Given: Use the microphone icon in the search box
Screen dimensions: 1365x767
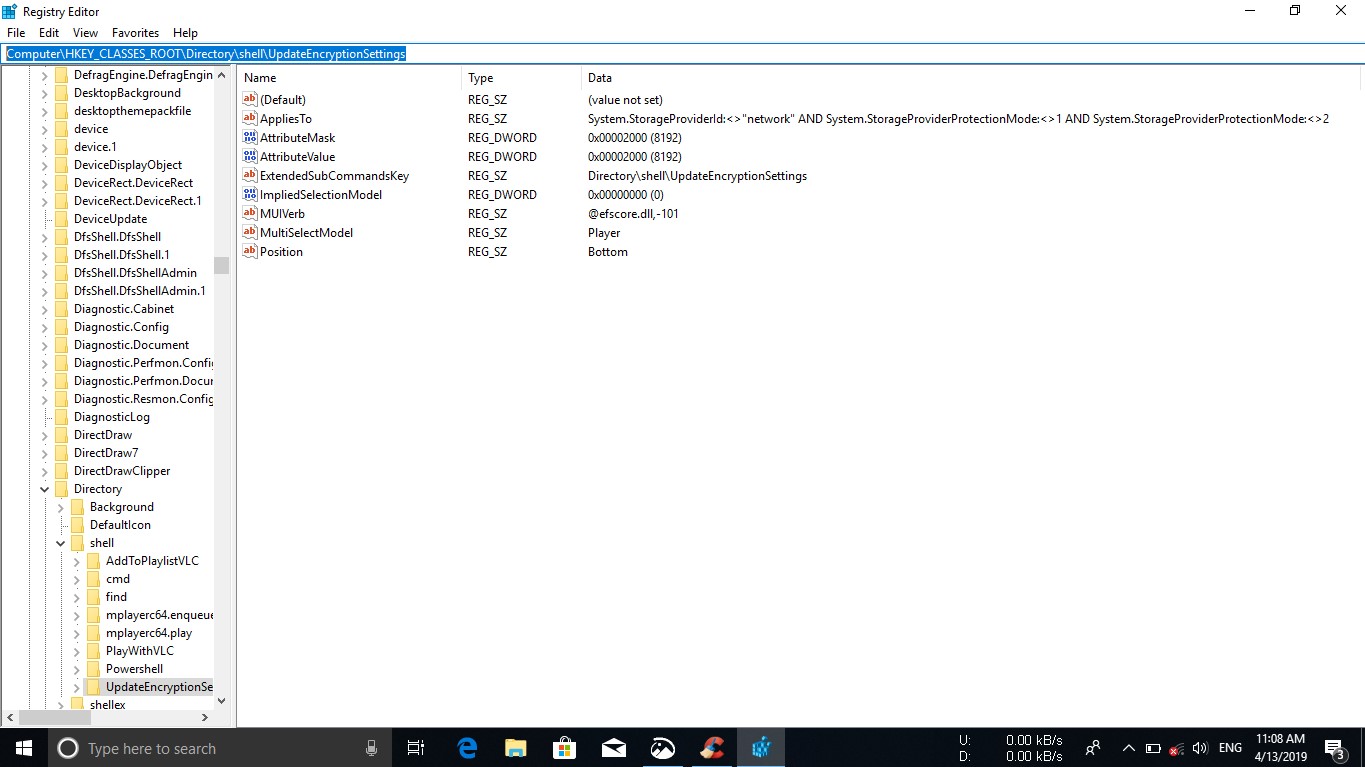Looking at the screenshot, I should [371, 748].
